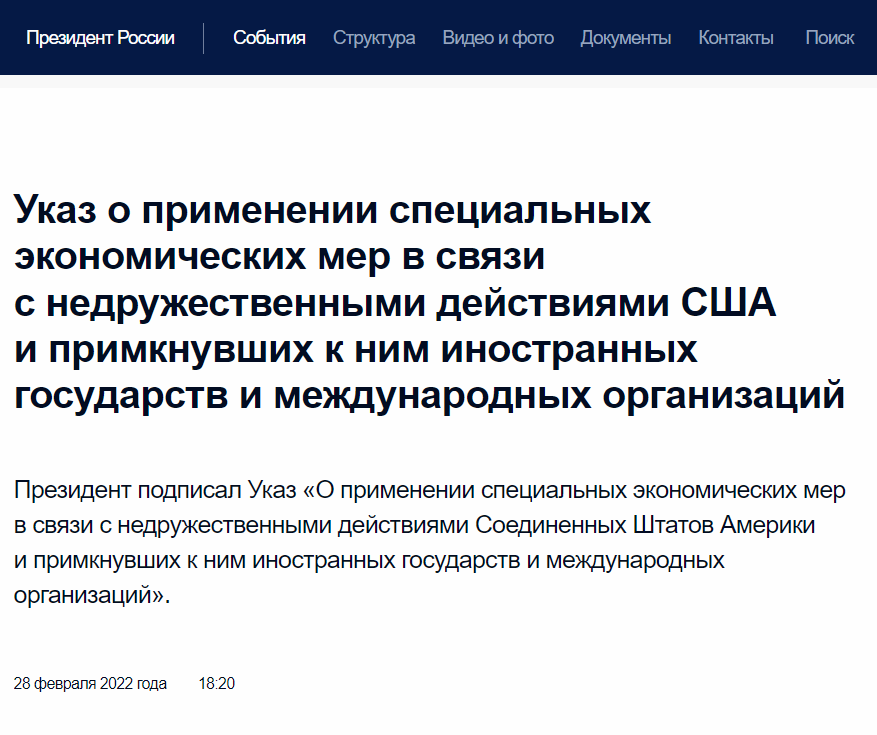
Task: Click the date 28 февраля 2022 года
Action: [90, 684]
